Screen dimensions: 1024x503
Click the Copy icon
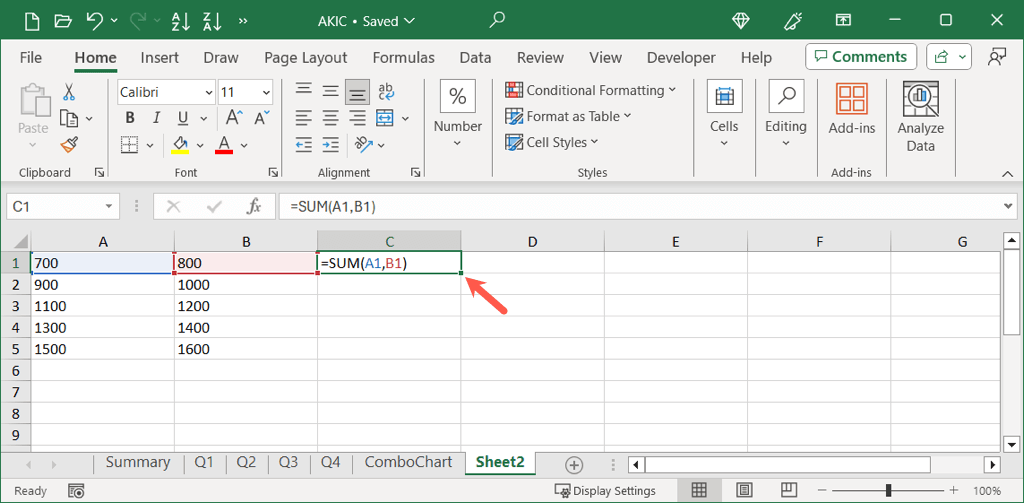coord(69,118)
